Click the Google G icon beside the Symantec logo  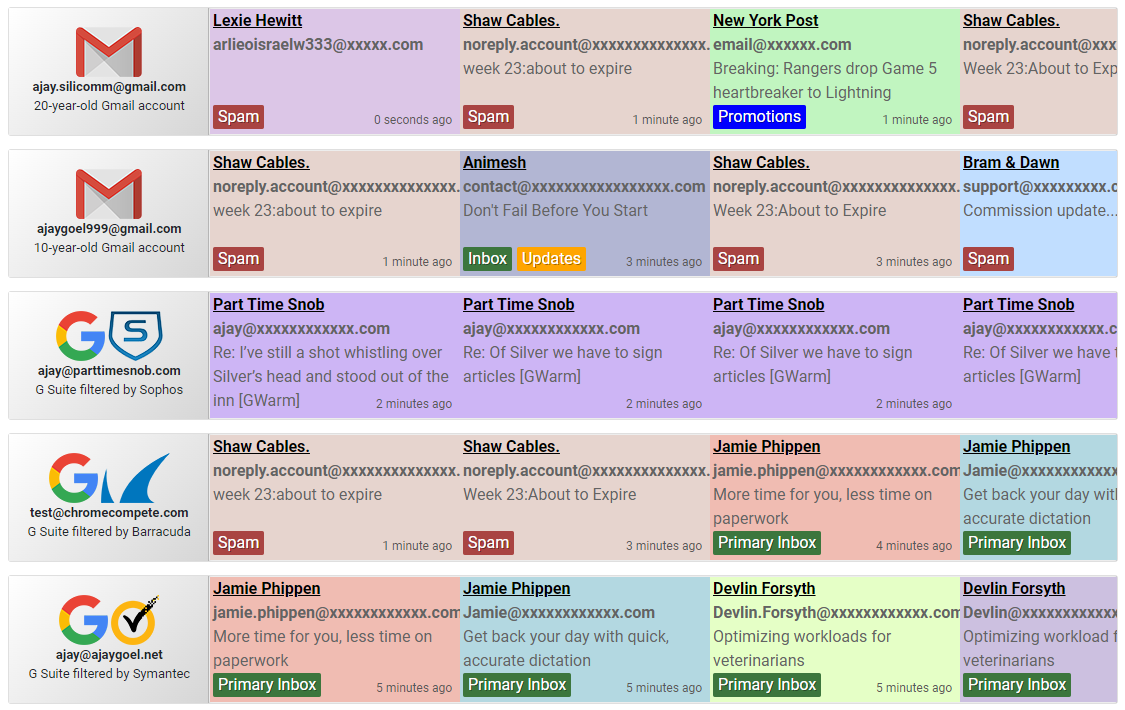[82, 620]
